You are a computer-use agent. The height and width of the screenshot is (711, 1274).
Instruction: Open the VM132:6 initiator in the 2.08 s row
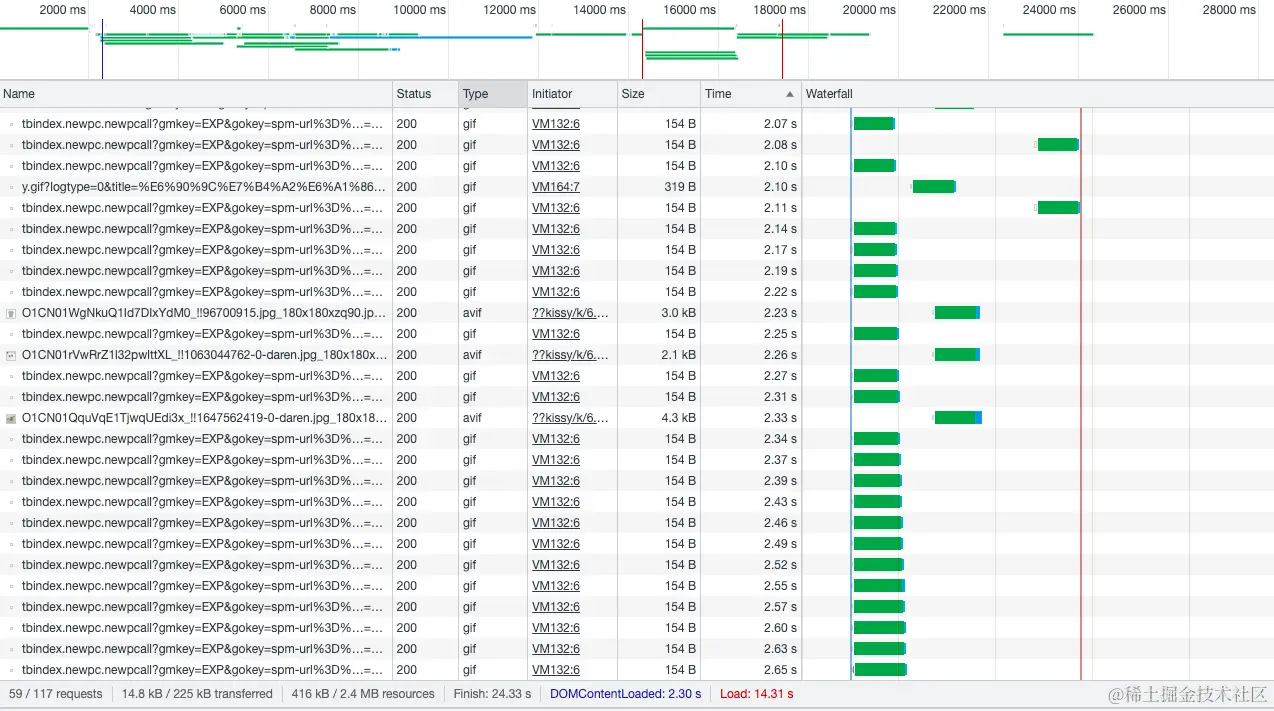tap(556, 145)
